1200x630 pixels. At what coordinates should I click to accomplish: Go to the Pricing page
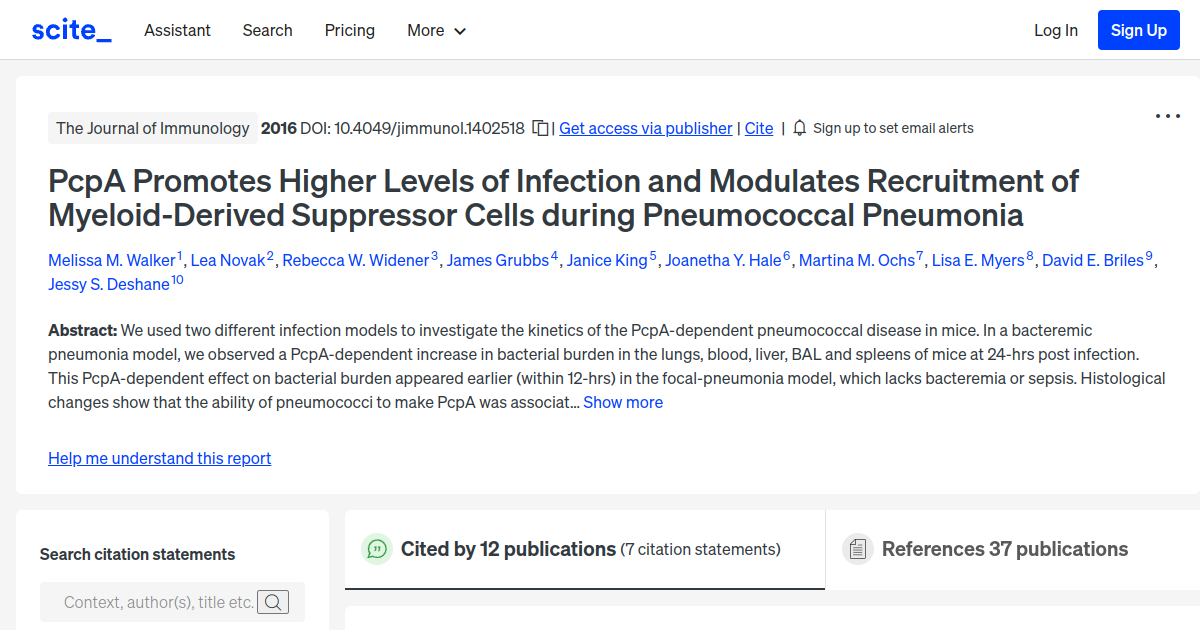(x=349, y=30)
